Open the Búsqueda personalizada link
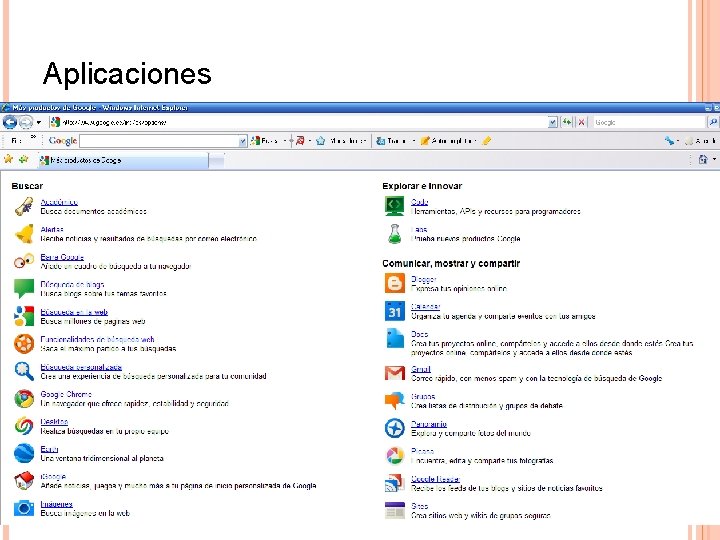The height and width of the screenshot is (540, 720). pos(81,367)
